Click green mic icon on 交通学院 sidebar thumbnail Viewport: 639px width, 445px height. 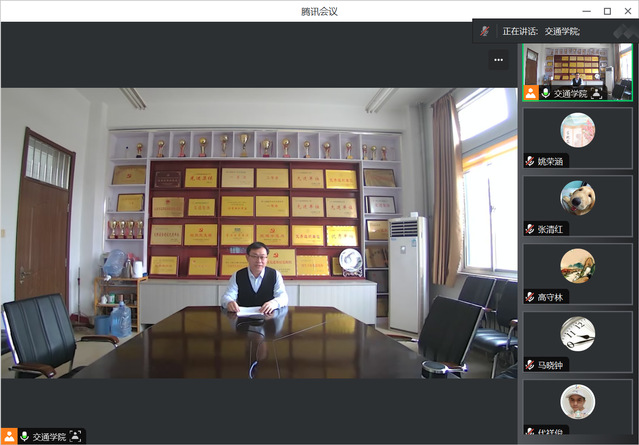click(546, 93)
